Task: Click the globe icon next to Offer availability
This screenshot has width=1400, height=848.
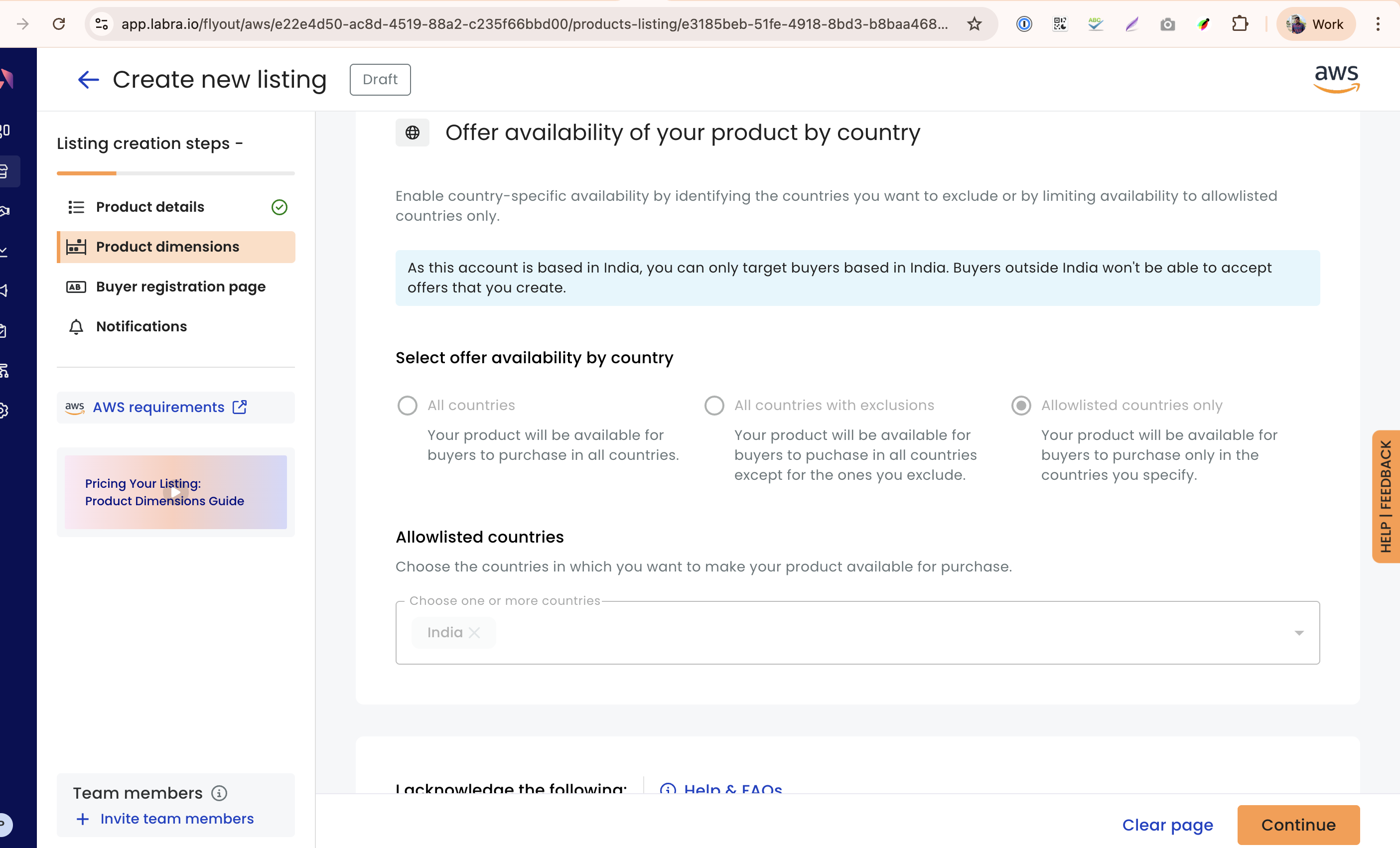Action: pyautogui.click(x=412, y=133)
